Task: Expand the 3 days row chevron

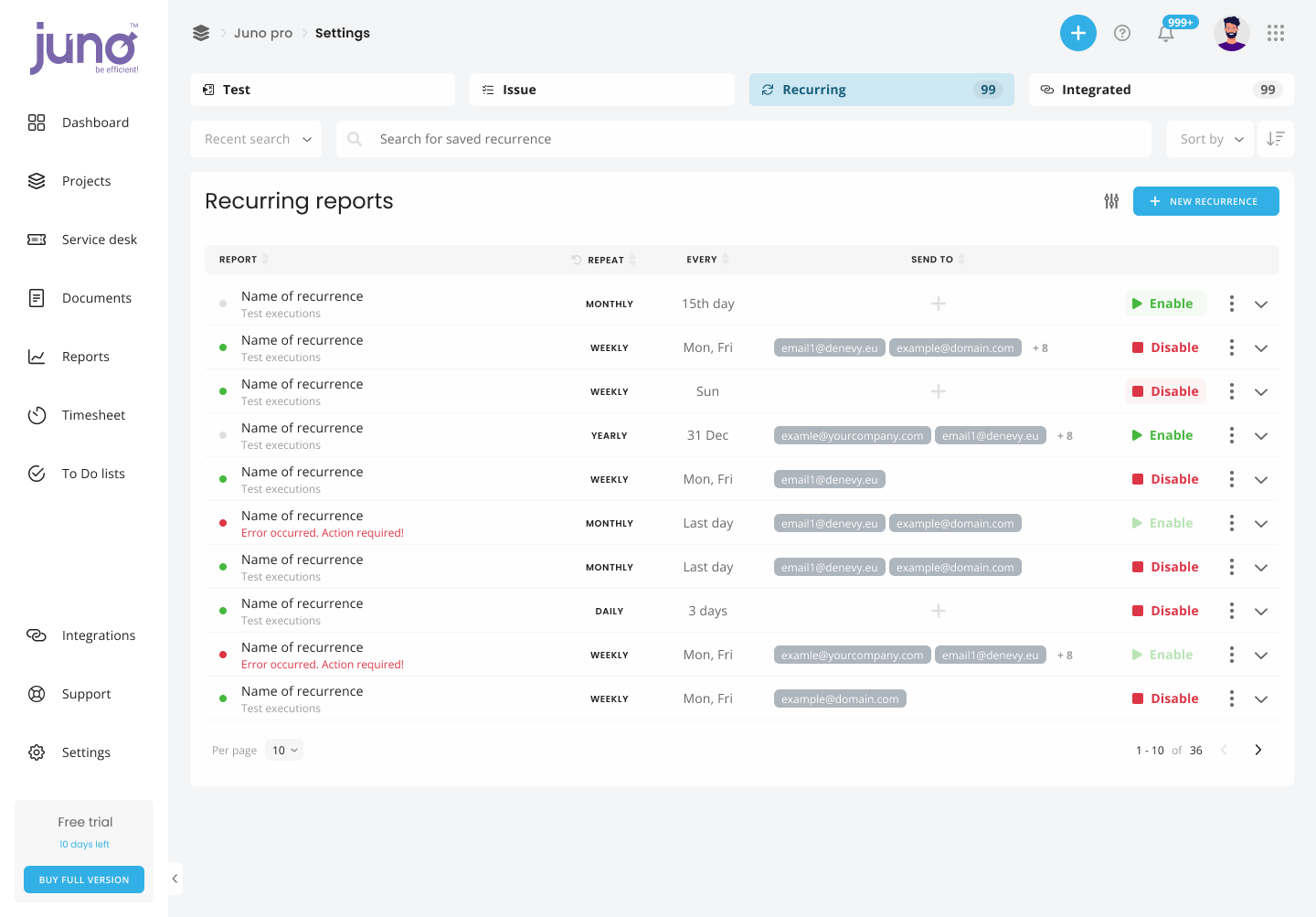Action: point(1261,611)
